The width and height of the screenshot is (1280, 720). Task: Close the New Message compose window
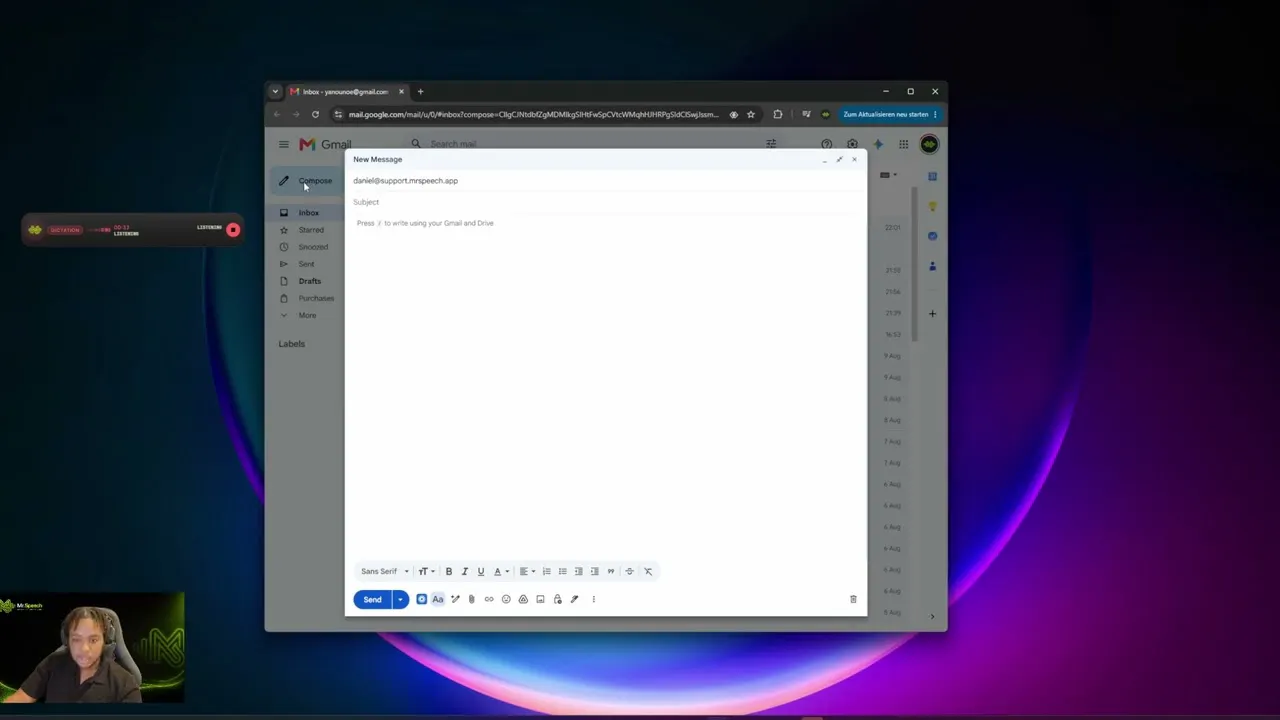[x=854, y=159]
